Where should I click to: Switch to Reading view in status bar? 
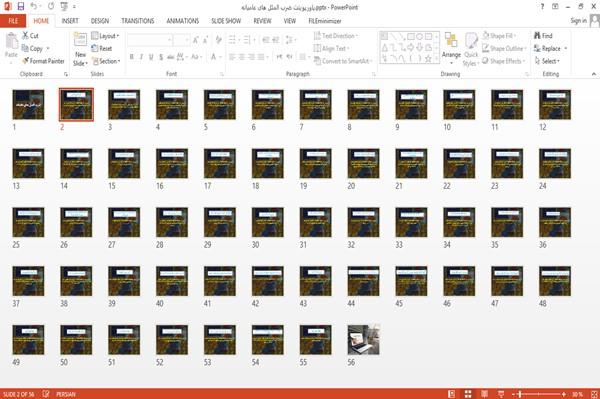click(484, 394)
